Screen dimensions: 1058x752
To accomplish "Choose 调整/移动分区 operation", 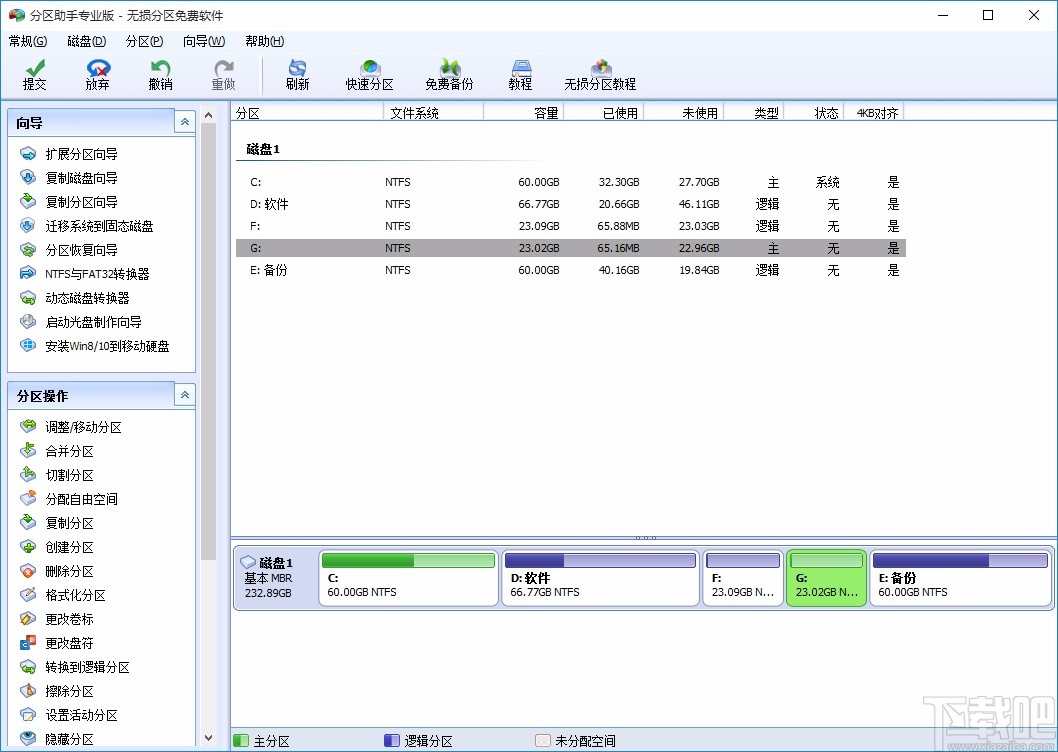I will [84, 427].
